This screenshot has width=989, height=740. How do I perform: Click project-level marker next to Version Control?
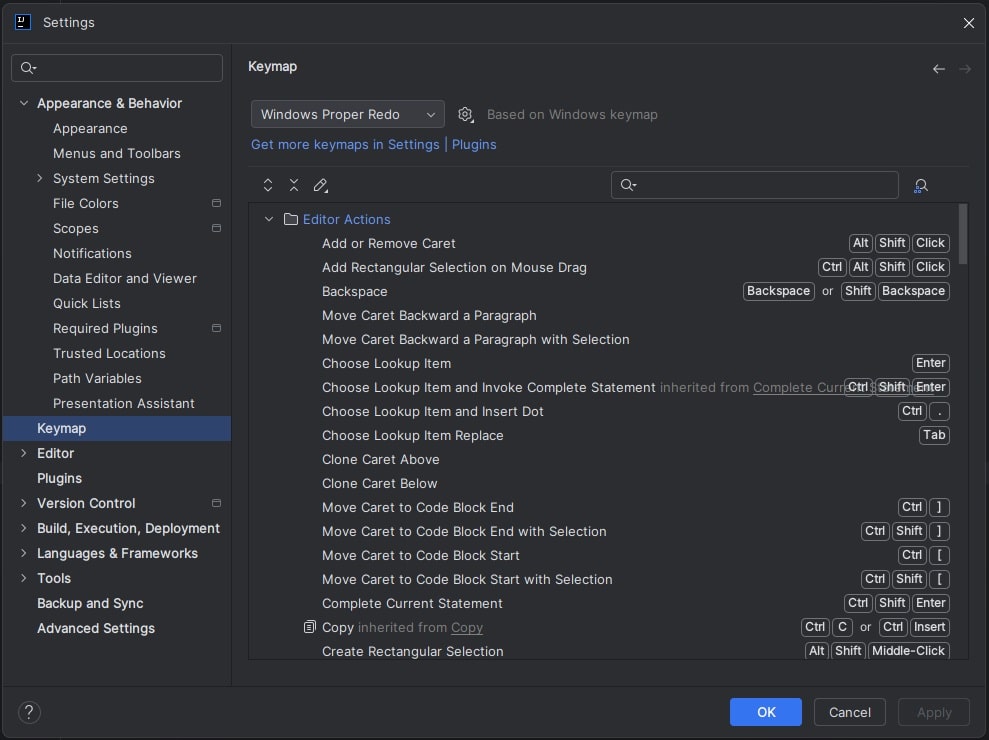216,503
